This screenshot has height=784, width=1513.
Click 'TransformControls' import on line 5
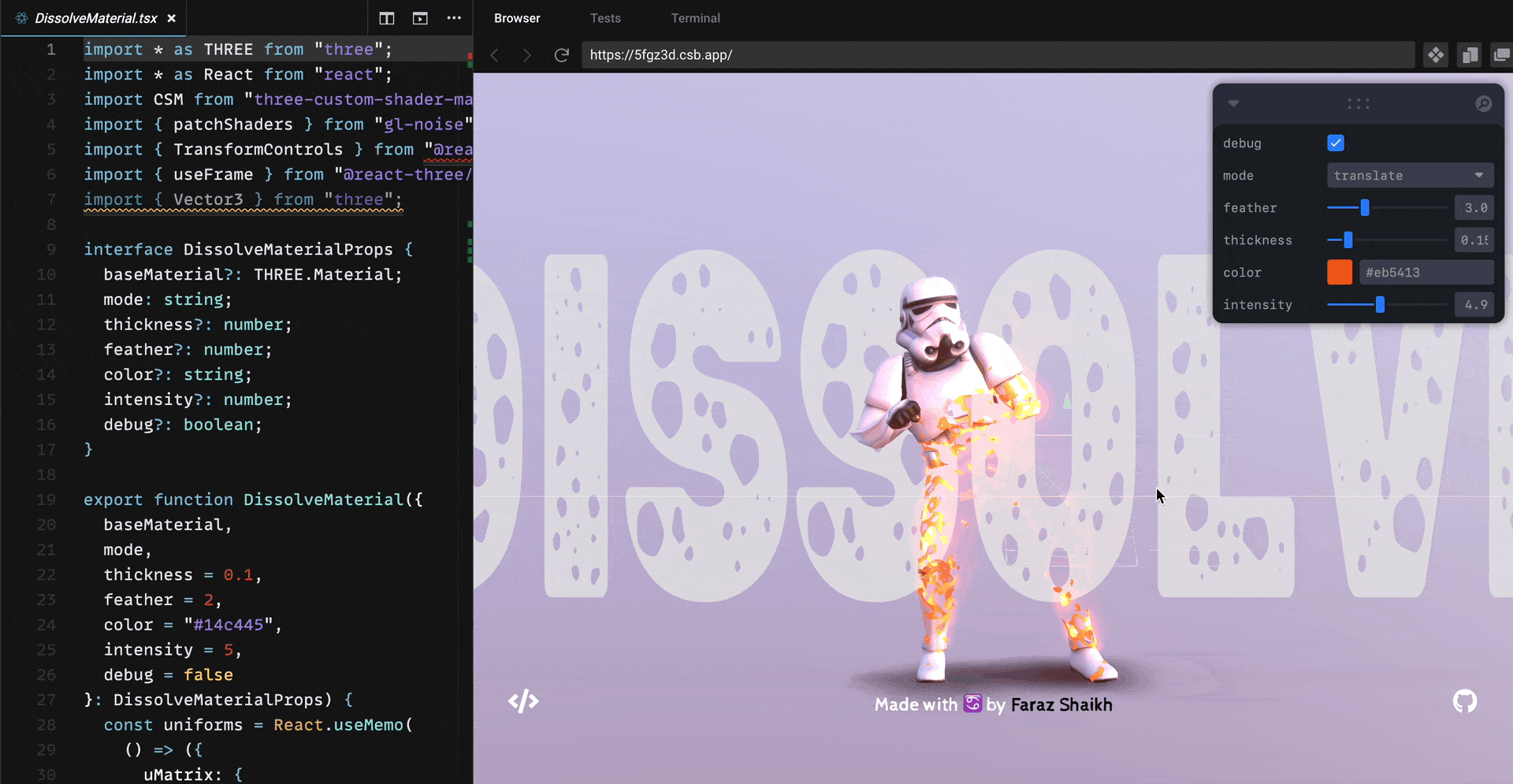[x=258, y=149]
